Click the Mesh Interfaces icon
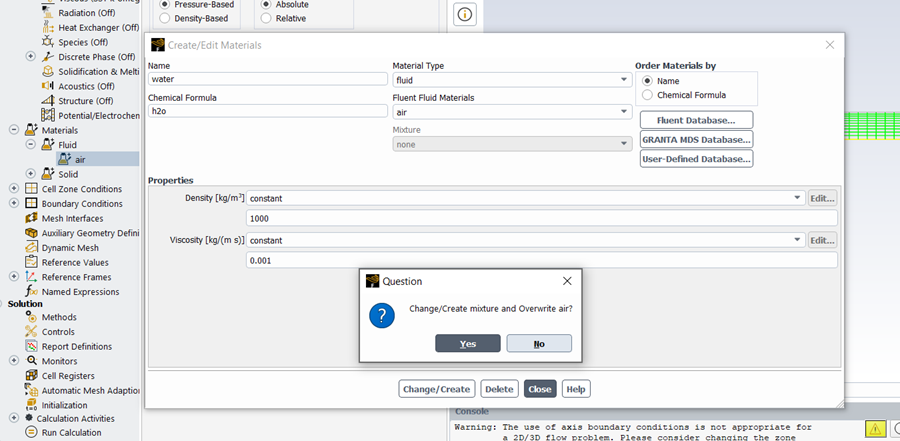Screen dimensions: 900x441 click(x=32, y=218)
